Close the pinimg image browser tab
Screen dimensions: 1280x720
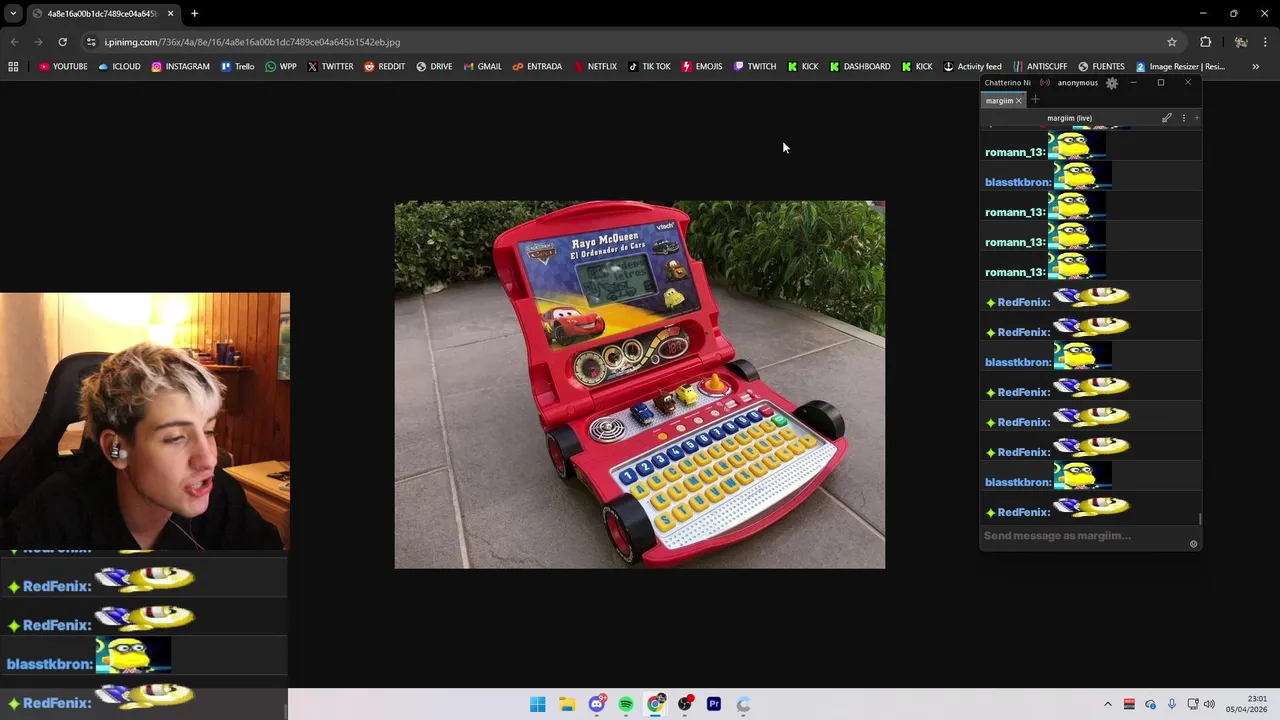[171, 13]
